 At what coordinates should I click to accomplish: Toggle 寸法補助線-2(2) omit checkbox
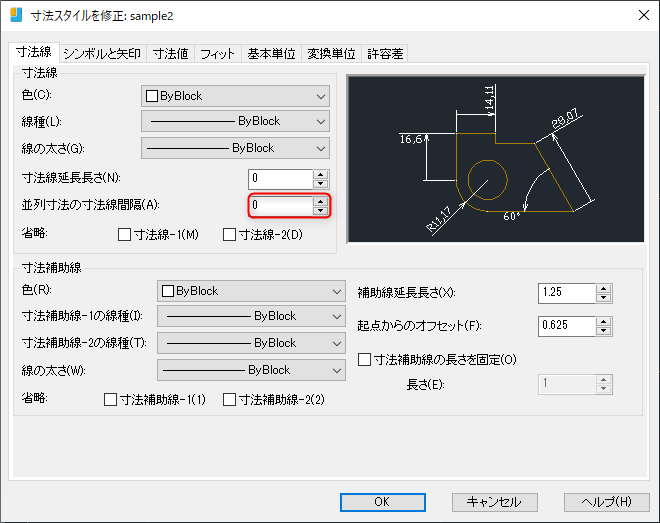[x=229, y=399]
